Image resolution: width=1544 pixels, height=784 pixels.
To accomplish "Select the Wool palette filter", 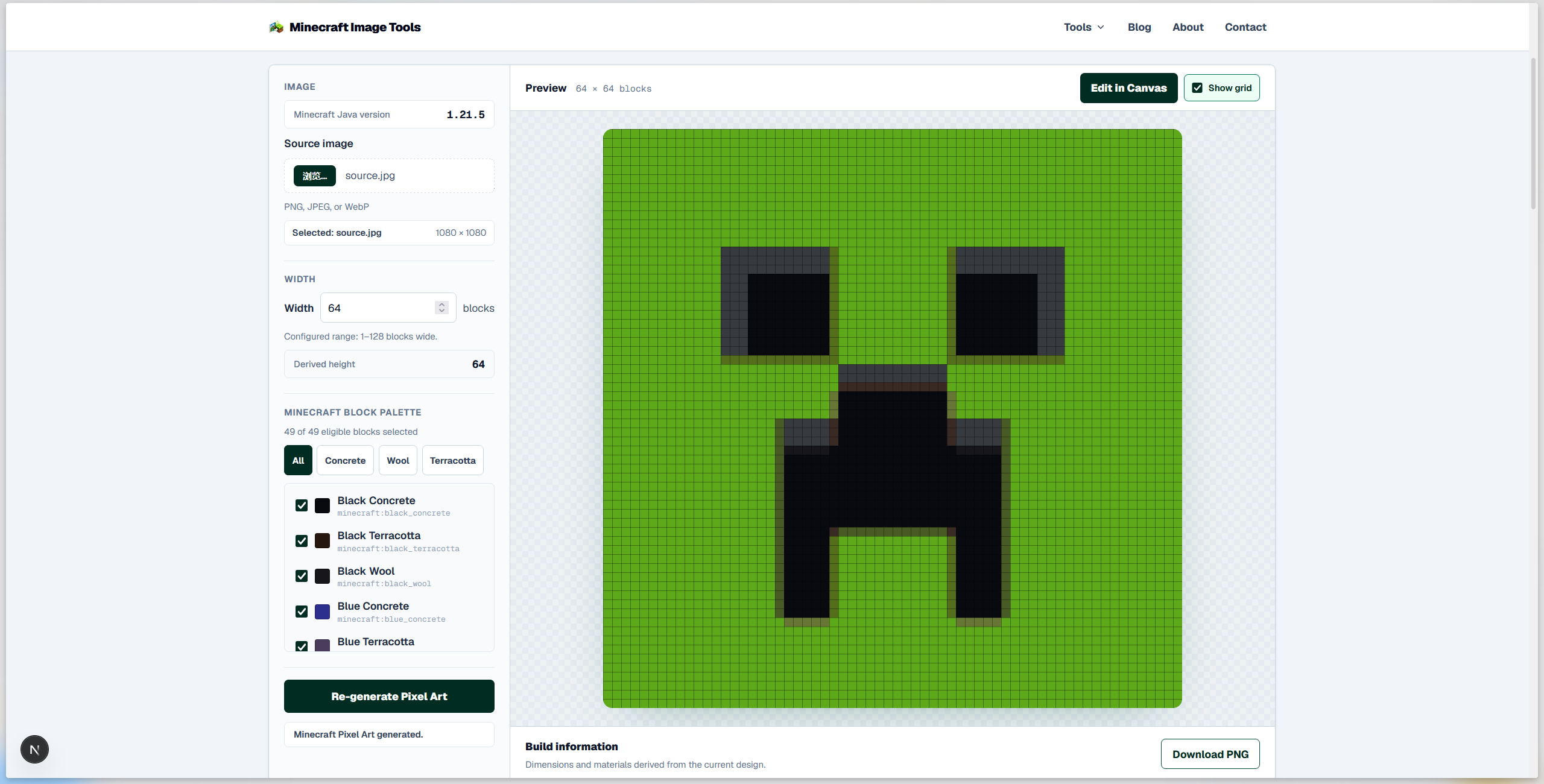I will coord(397,460).
